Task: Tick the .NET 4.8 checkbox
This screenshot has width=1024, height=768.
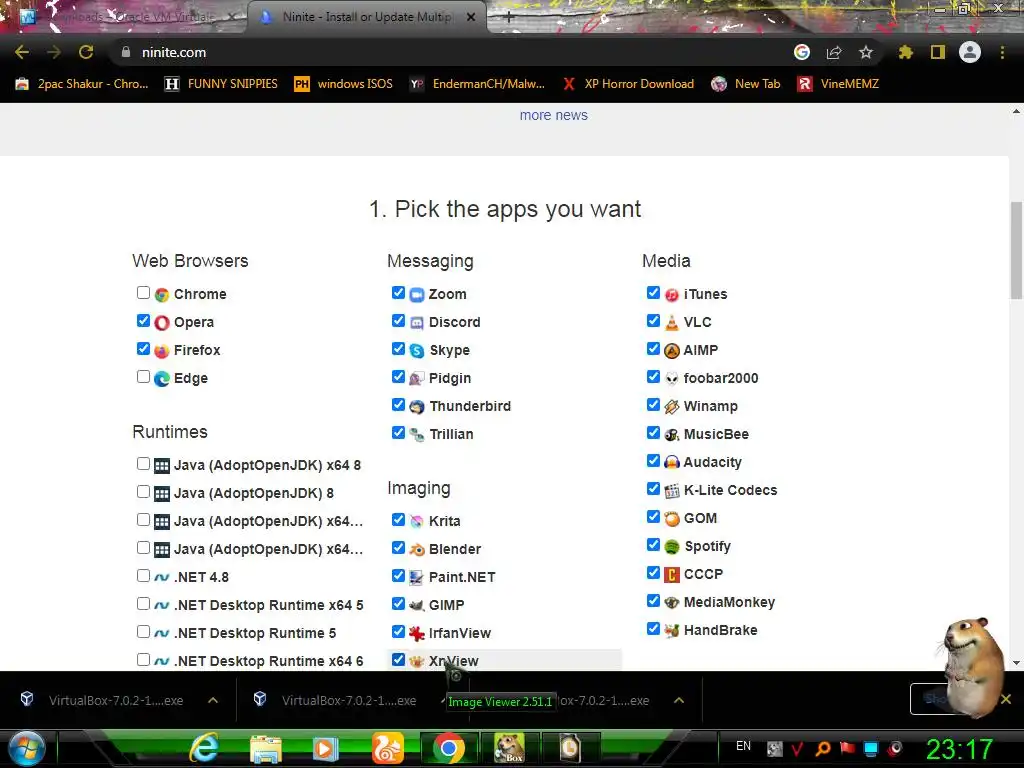Action: click(143, 576)
